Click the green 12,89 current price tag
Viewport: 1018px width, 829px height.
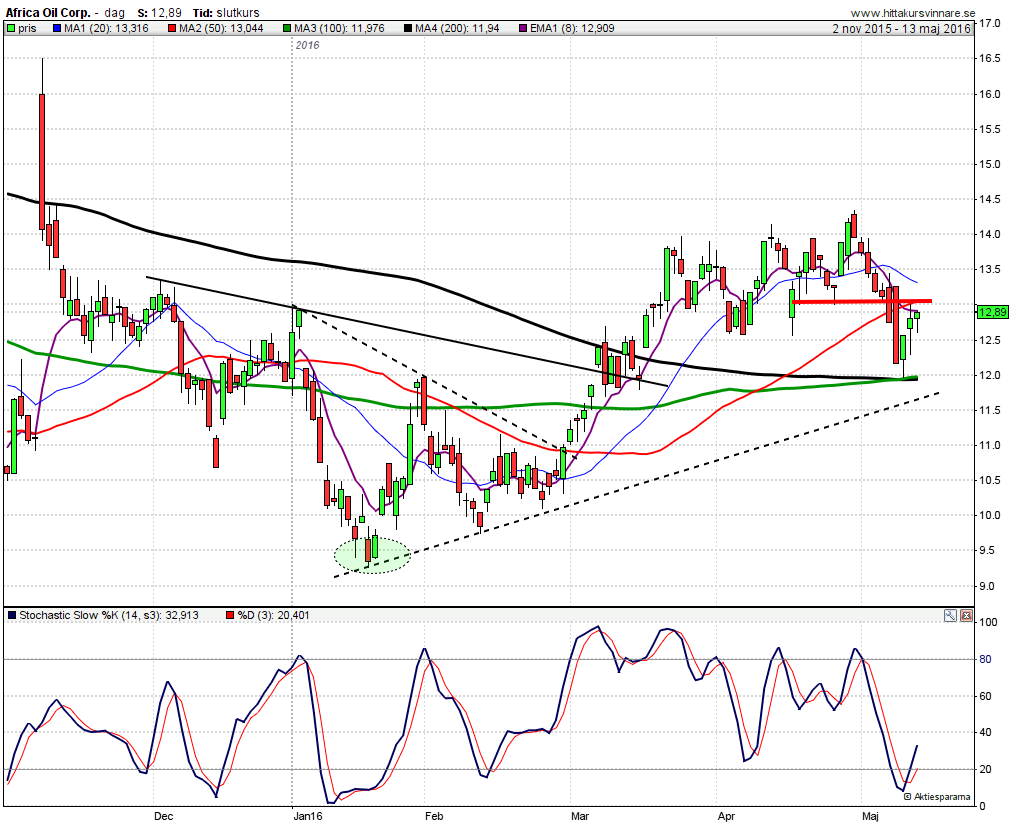tap(992, 313)
